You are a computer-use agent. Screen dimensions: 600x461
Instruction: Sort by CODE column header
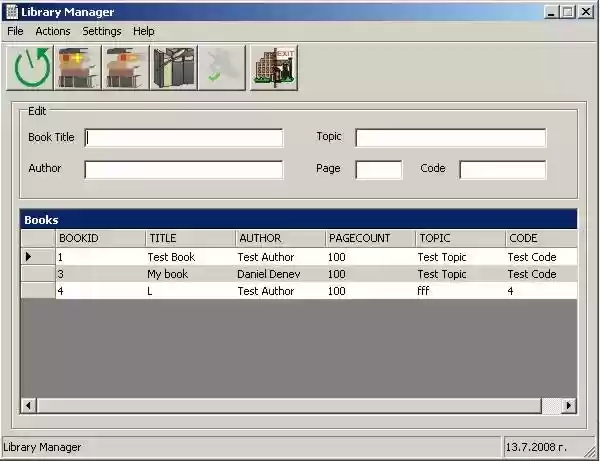tap(541, 238)
